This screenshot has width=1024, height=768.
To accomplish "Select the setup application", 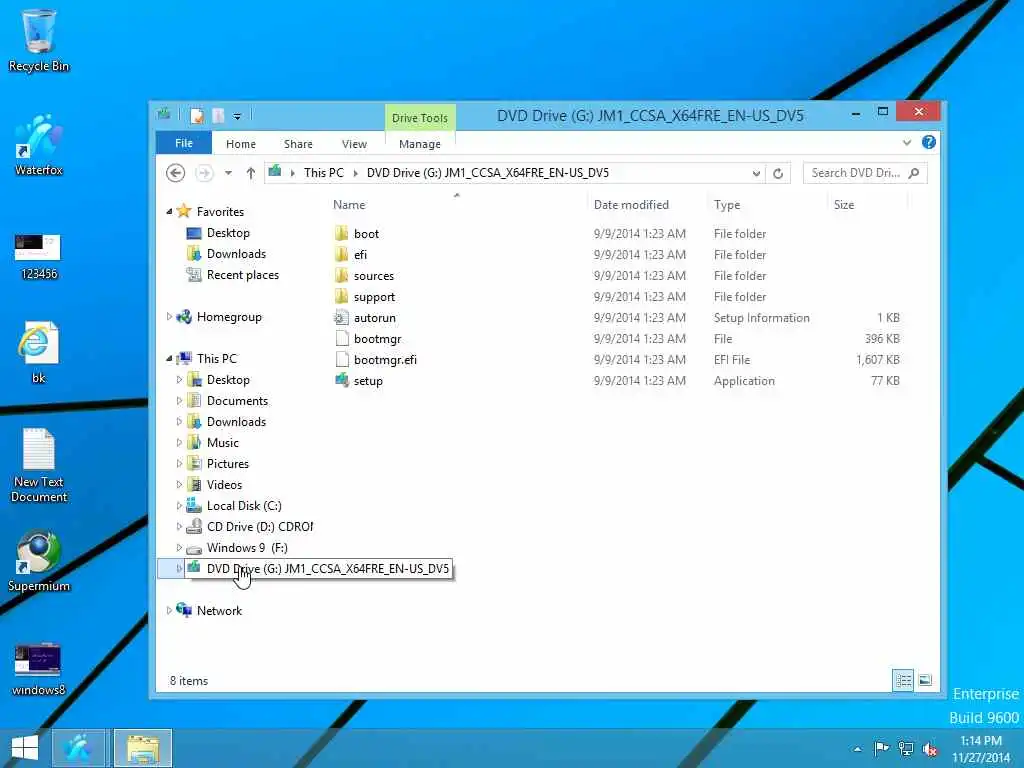I will 368,381.
